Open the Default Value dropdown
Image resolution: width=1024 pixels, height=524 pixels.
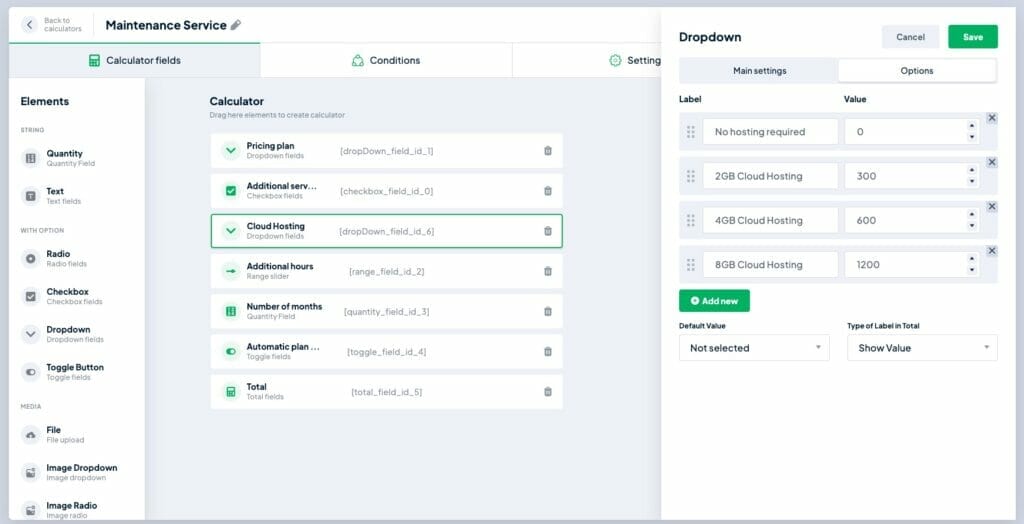[754, 348]
